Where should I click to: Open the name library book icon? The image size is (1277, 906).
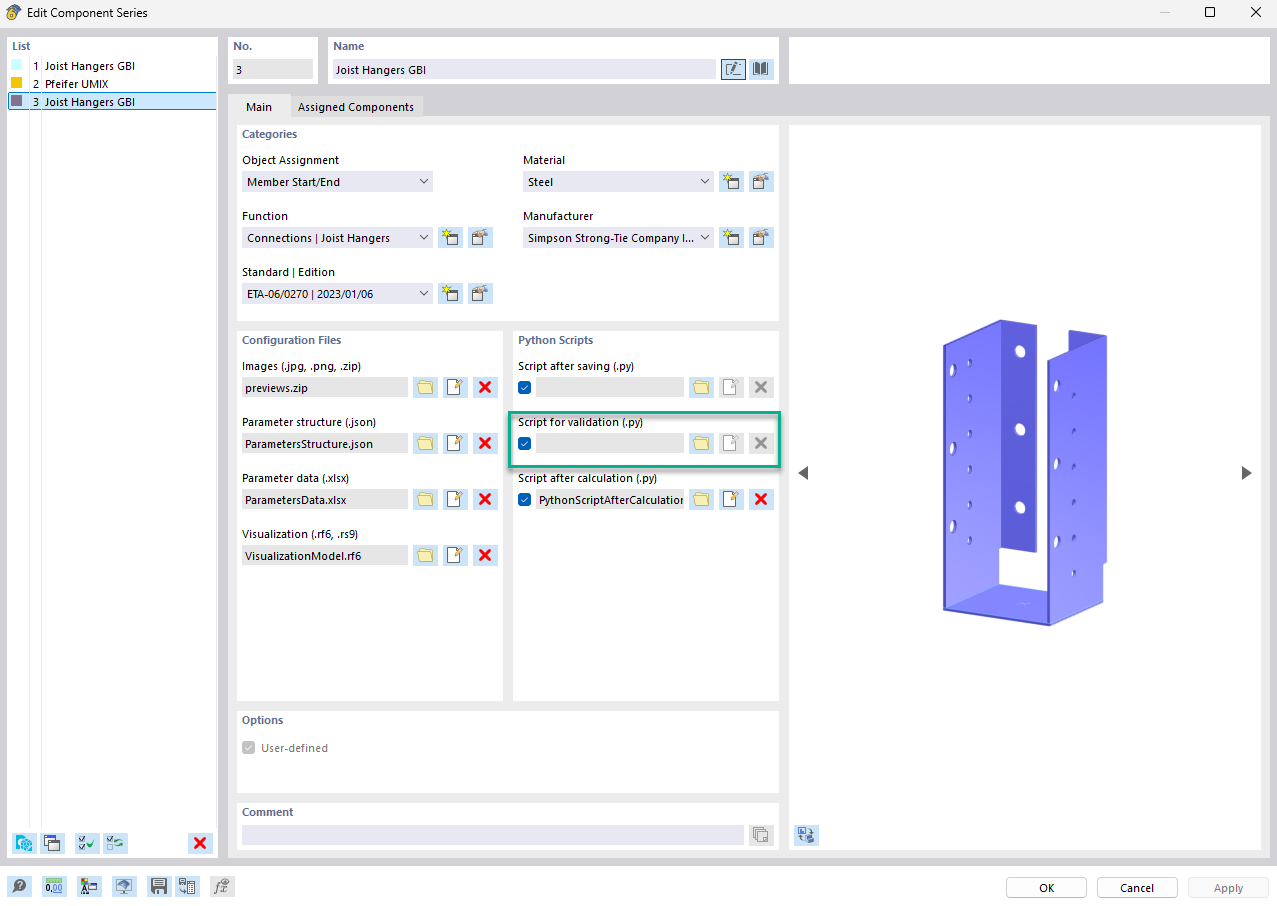pyautogui.click(x=762, y=69)
